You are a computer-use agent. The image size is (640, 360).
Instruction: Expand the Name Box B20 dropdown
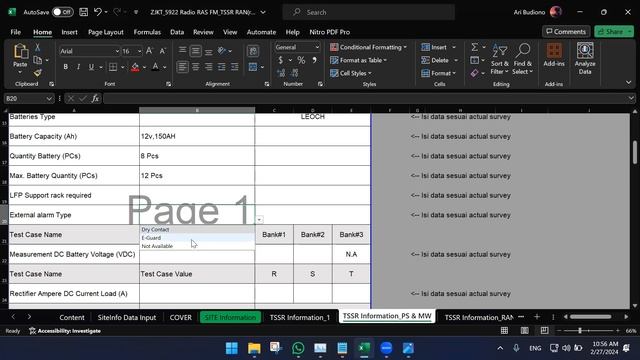coord(49,98)
